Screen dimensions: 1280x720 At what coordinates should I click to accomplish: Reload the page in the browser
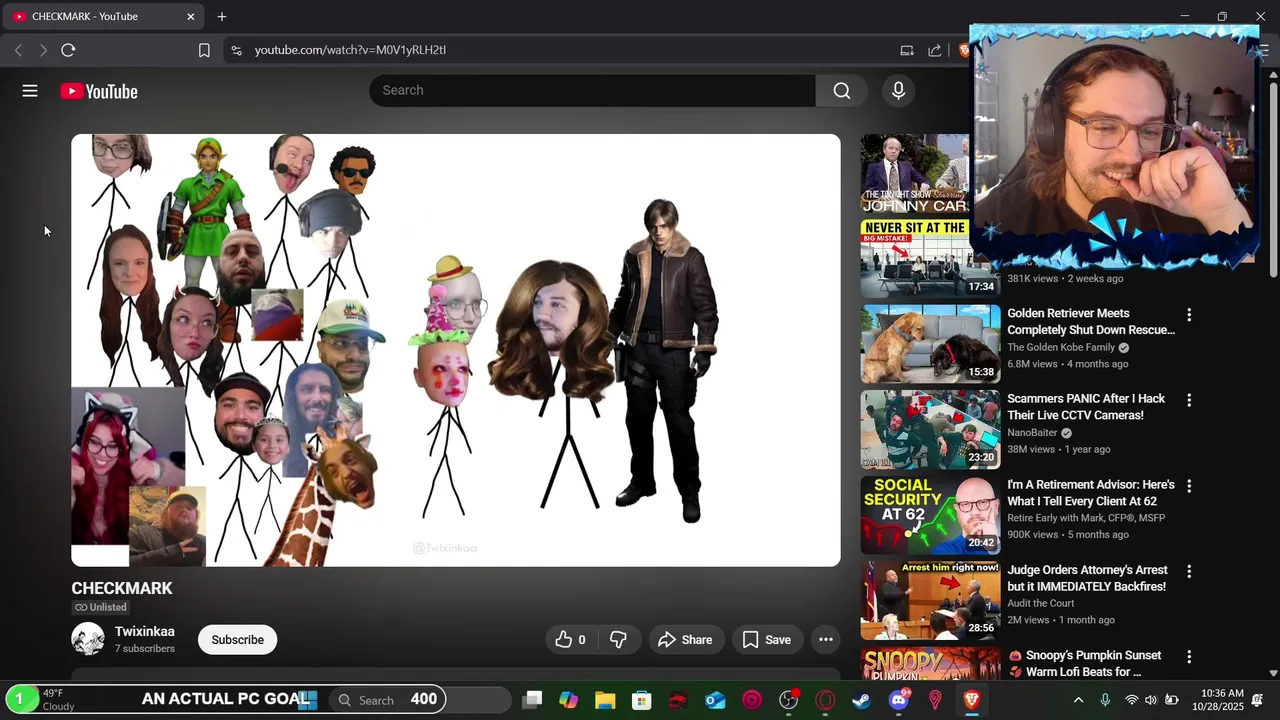pyautogui.click(x=68, y=50)
